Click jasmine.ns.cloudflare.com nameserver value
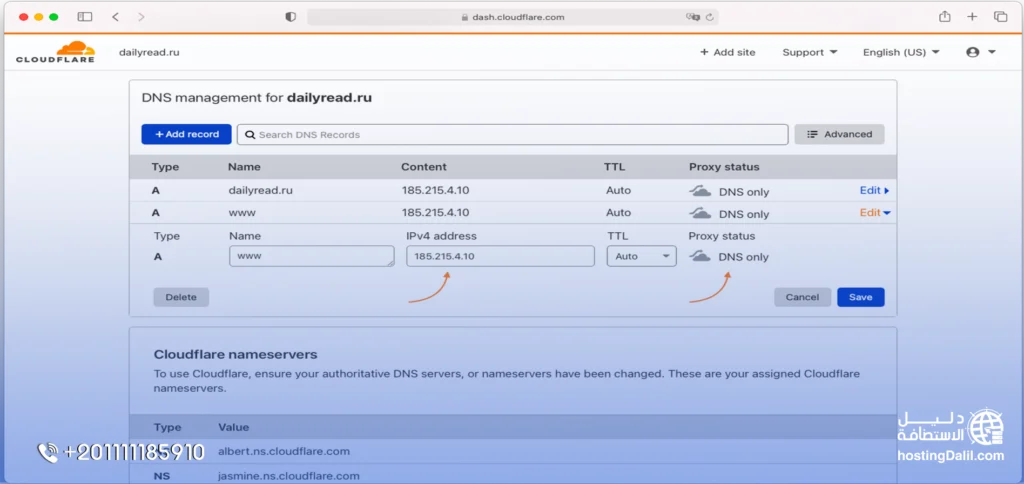Image resolution: width=1024 pixels, height=484 pixels. (288, 476)
